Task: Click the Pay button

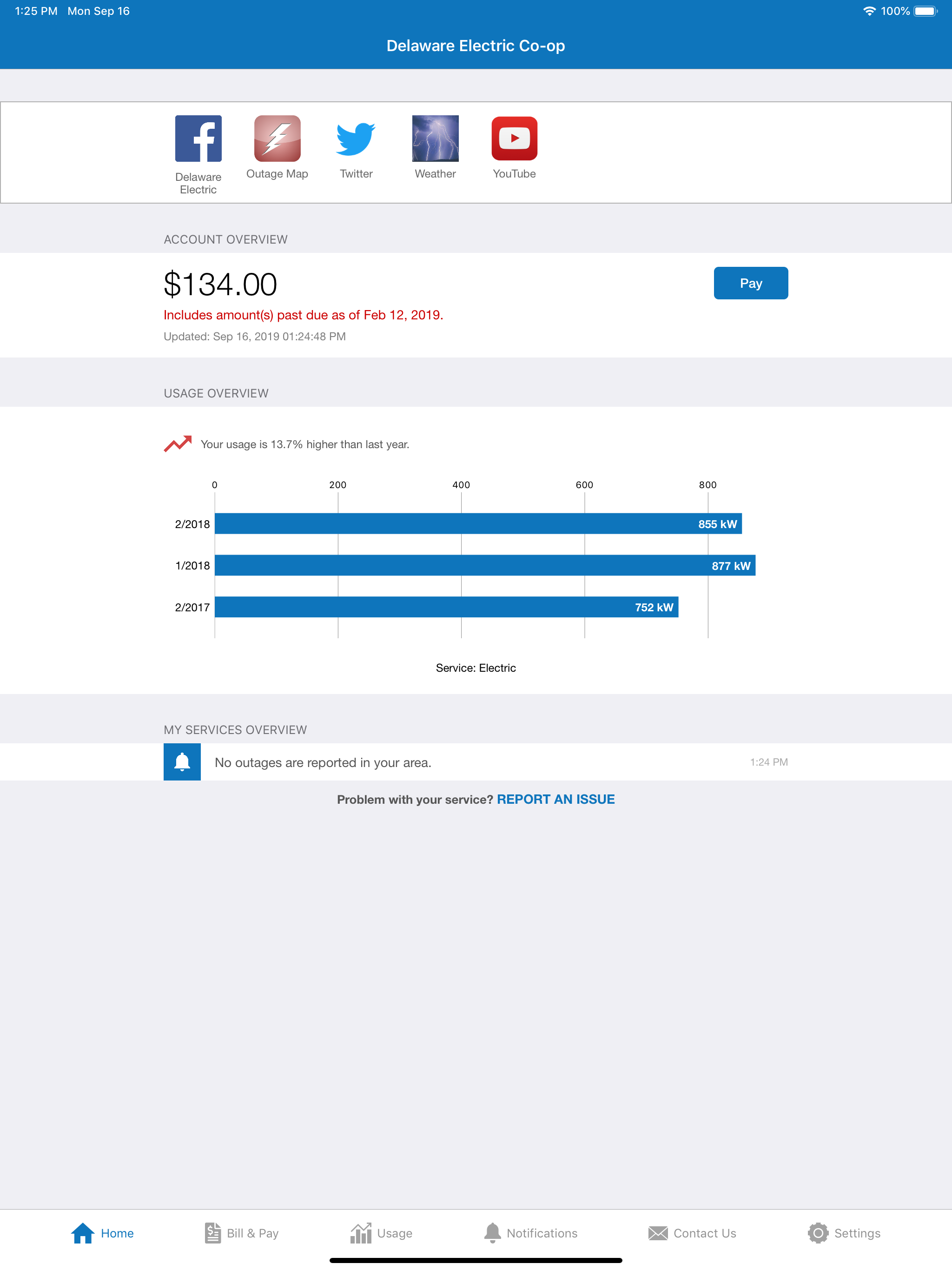Action: click(x=750, y=283)
